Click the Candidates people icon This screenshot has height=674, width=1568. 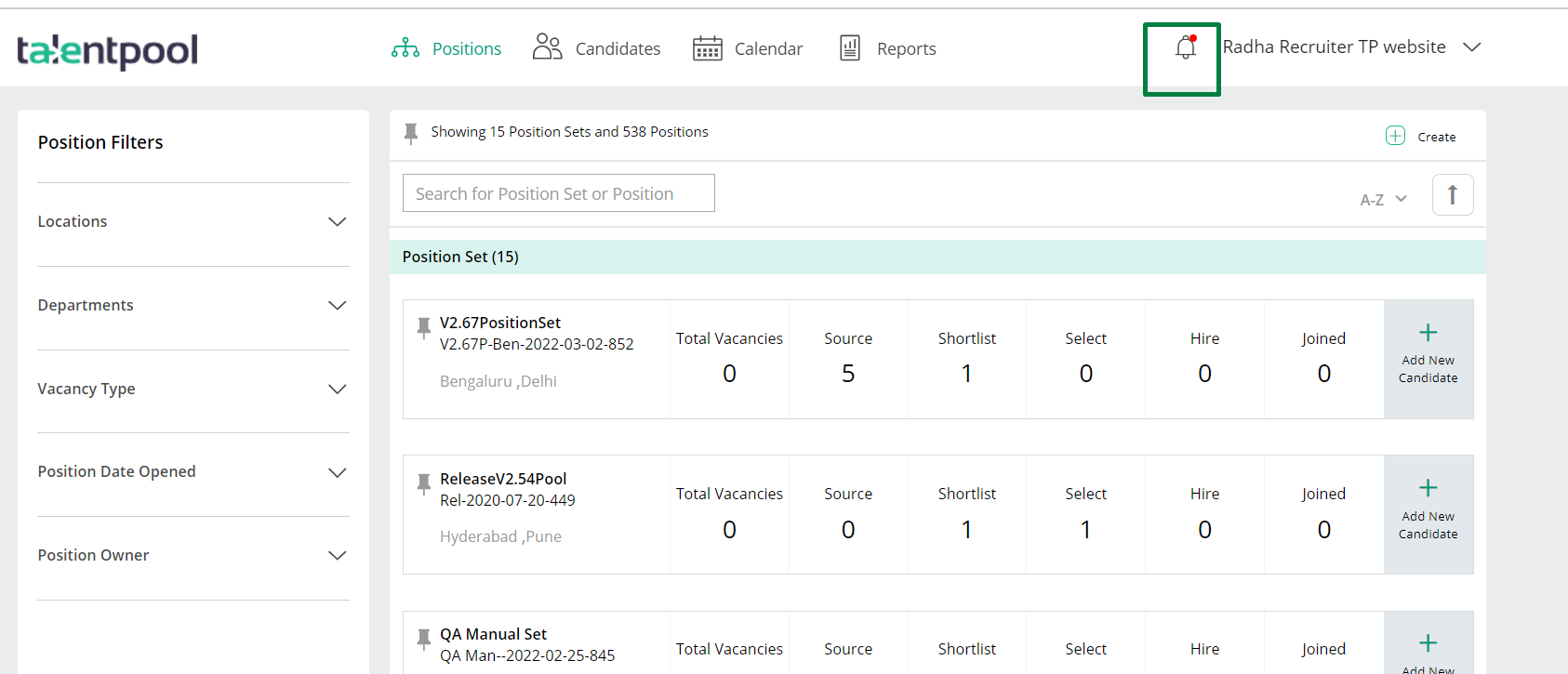coord(547,46)
